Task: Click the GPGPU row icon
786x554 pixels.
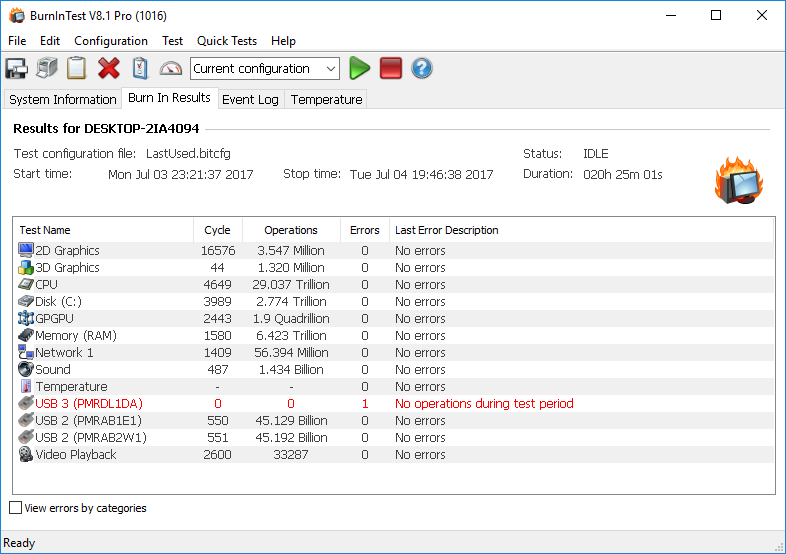Action: point(26,318)
